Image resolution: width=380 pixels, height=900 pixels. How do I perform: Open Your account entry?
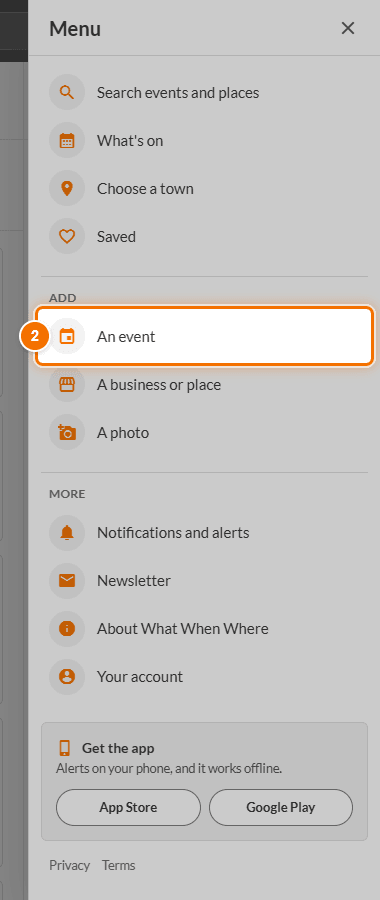pyautogui.click(x=204, y=677)
